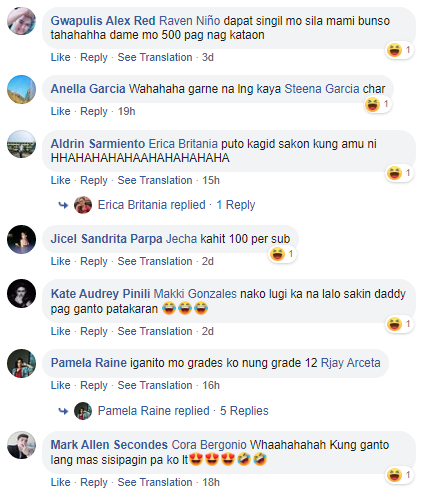Reply to Jicel Sandrita Parpa's comment
This screenshot has width=441, height=492.
click(x=94, y=261)
